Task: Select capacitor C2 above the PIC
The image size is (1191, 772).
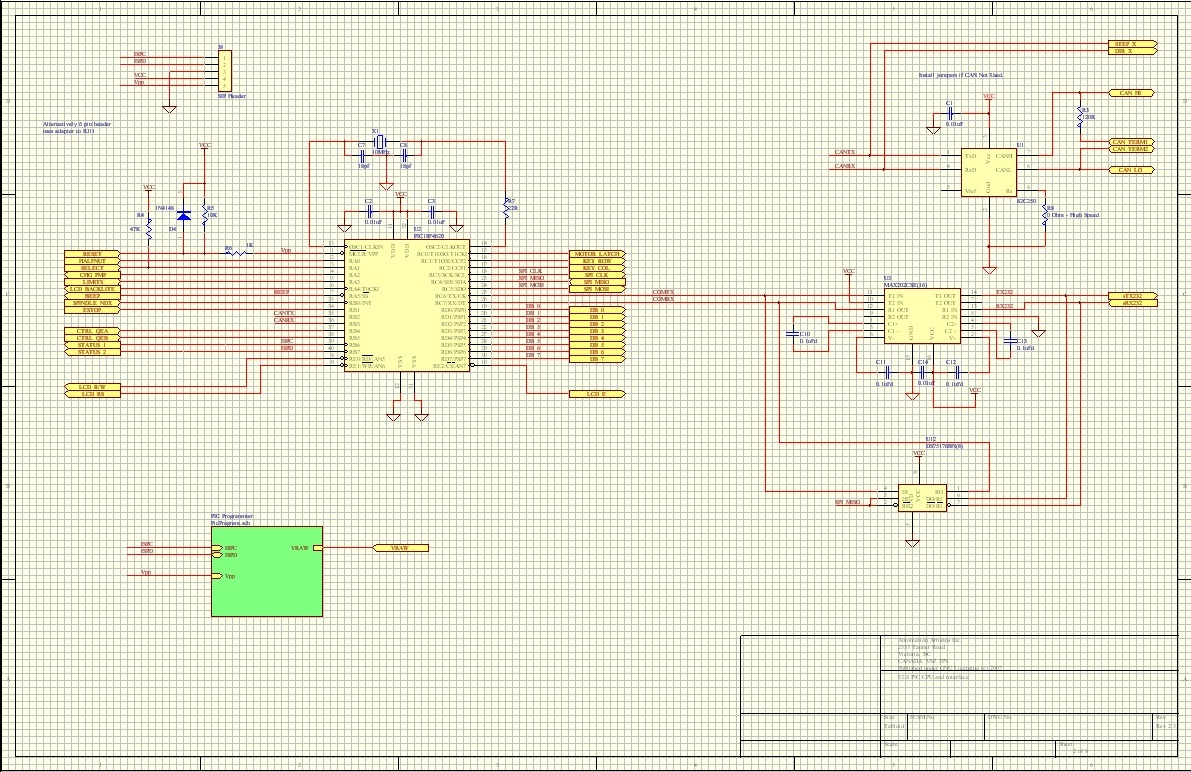Action: point(368,212)
